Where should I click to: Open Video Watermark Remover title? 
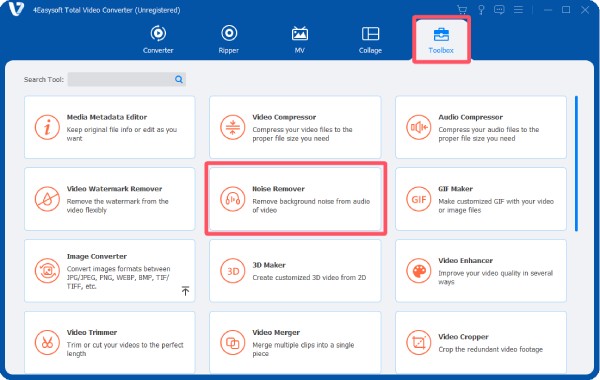(x=114, y=189)
